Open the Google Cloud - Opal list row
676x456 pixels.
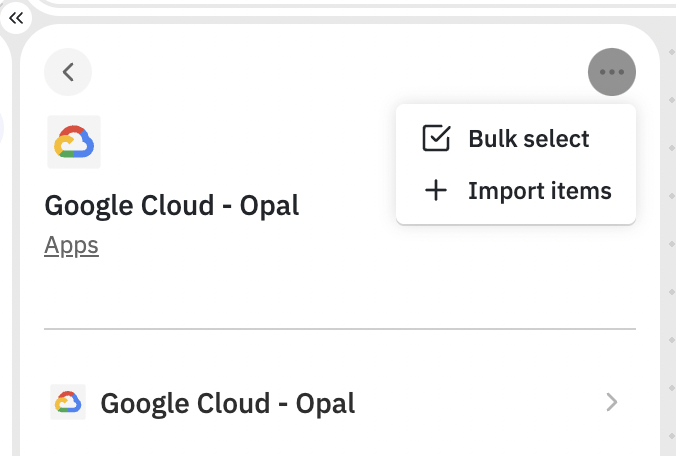click(340, 403)
